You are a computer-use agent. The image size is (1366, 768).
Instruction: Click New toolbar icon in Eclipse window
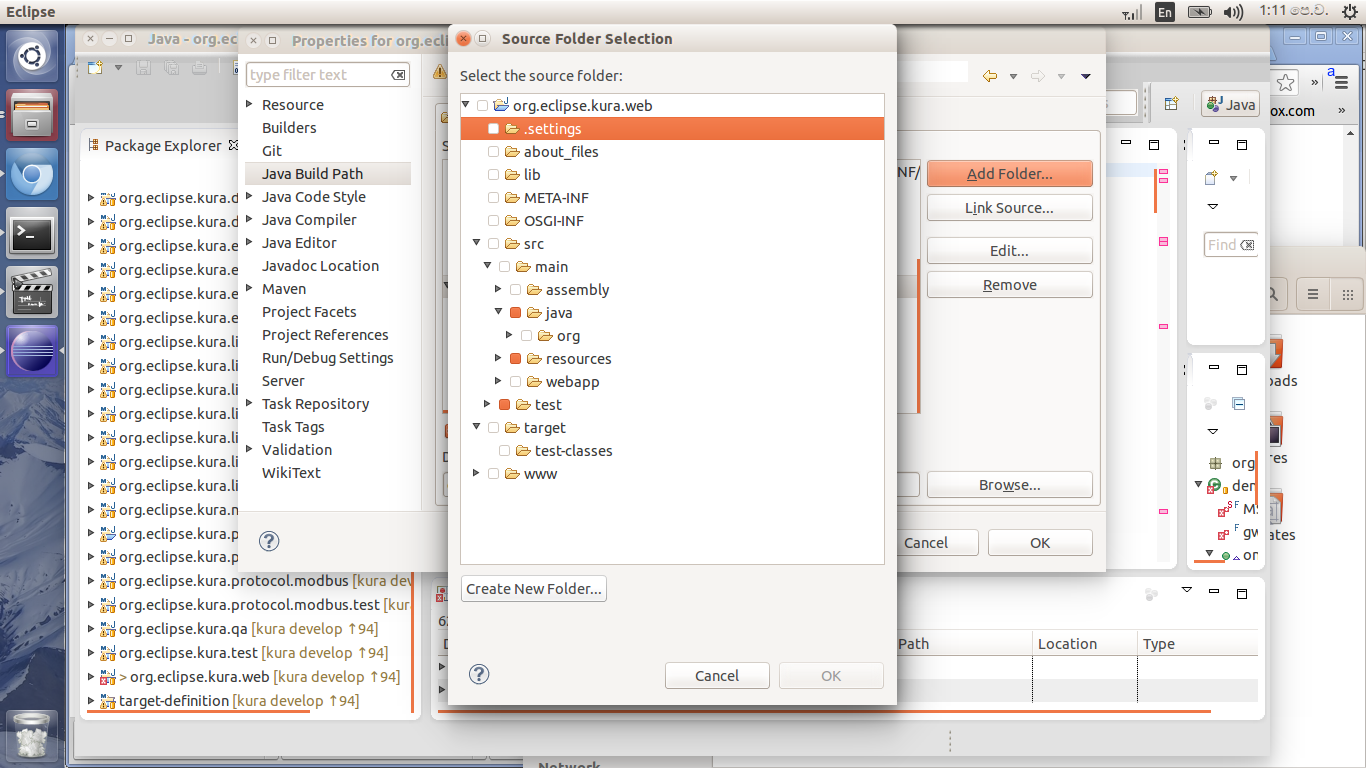tap(95, 67)
